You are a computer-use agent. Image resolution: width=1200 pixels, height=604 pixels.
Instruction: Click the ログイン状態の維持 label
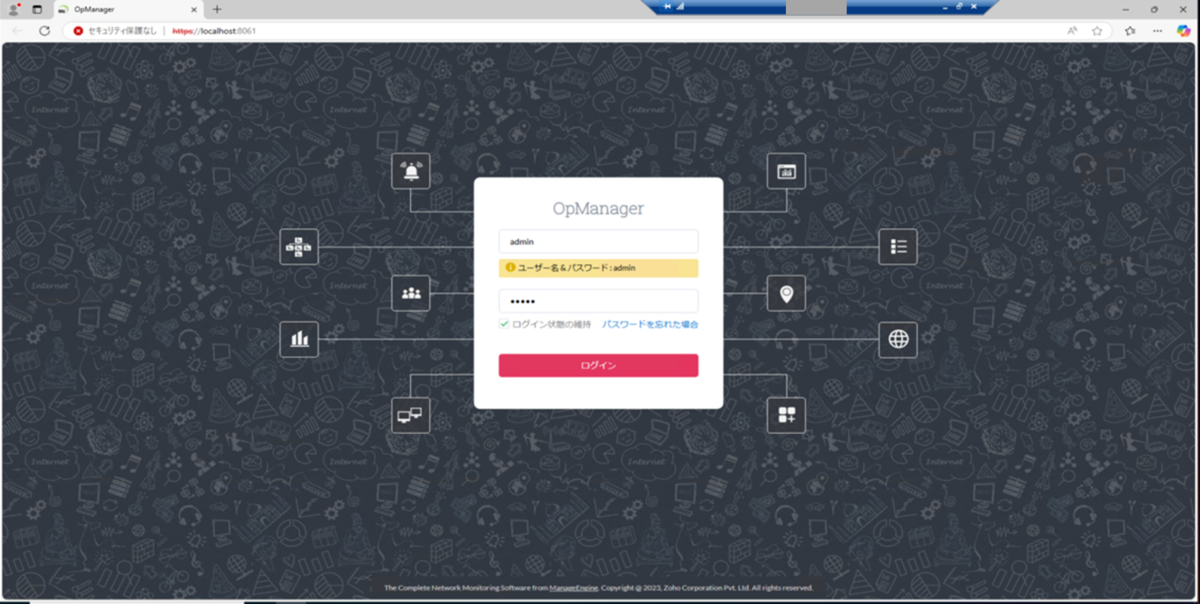[x=551, y=324]
